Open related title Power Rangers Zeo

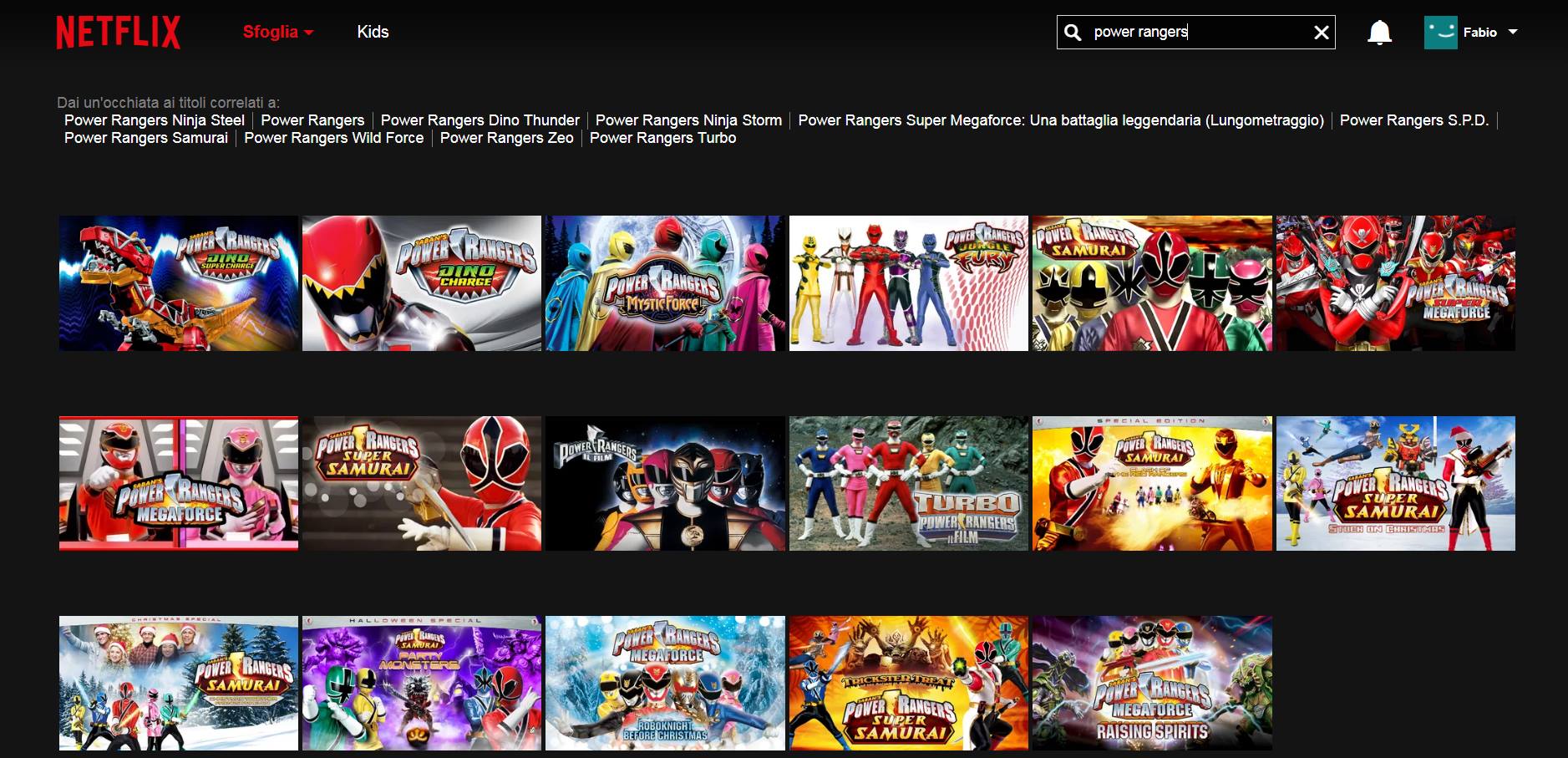(x=507, y=138)
